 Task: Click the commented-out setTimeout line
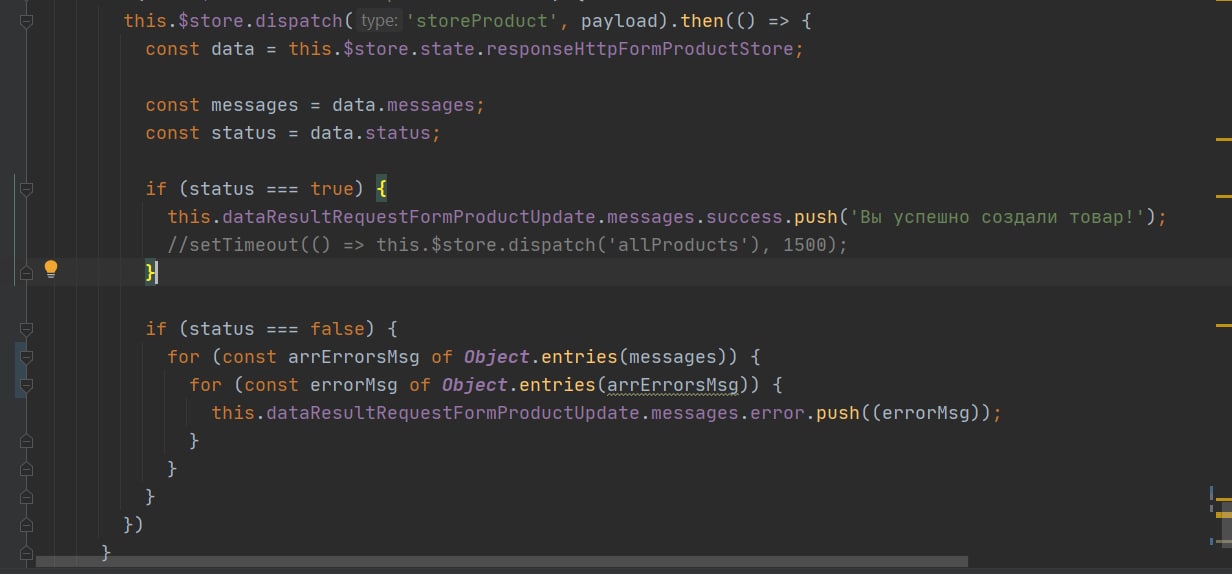pyautogui.click(x=507, y=244)
